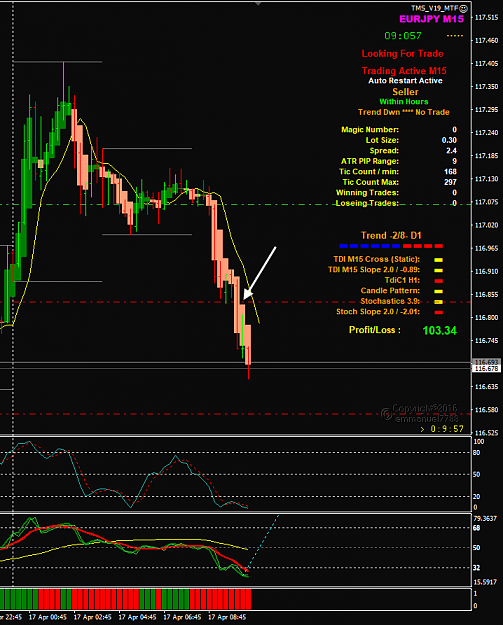Click the yellow dotted line beside the clock
The height and width of the screenshot is (625, 503).
click(x=455, y=36)
